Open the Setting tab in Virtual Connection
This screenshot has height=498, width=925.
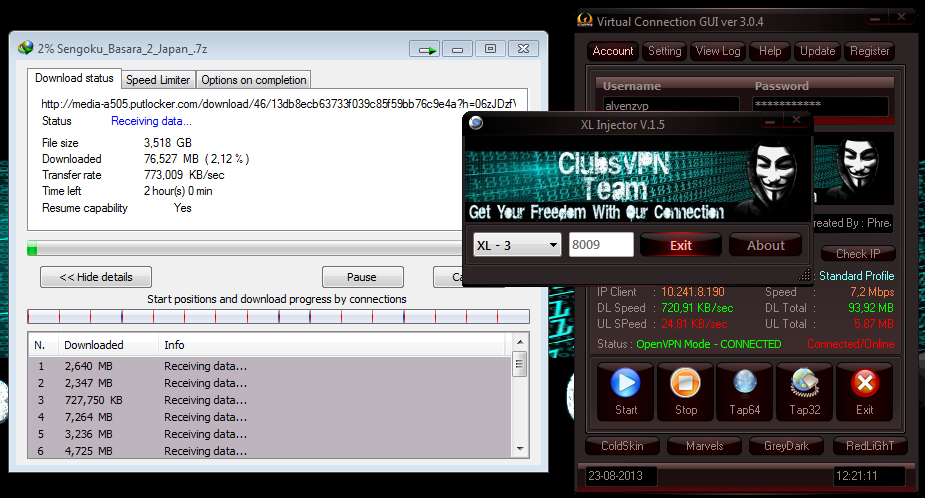coord(665,51)
